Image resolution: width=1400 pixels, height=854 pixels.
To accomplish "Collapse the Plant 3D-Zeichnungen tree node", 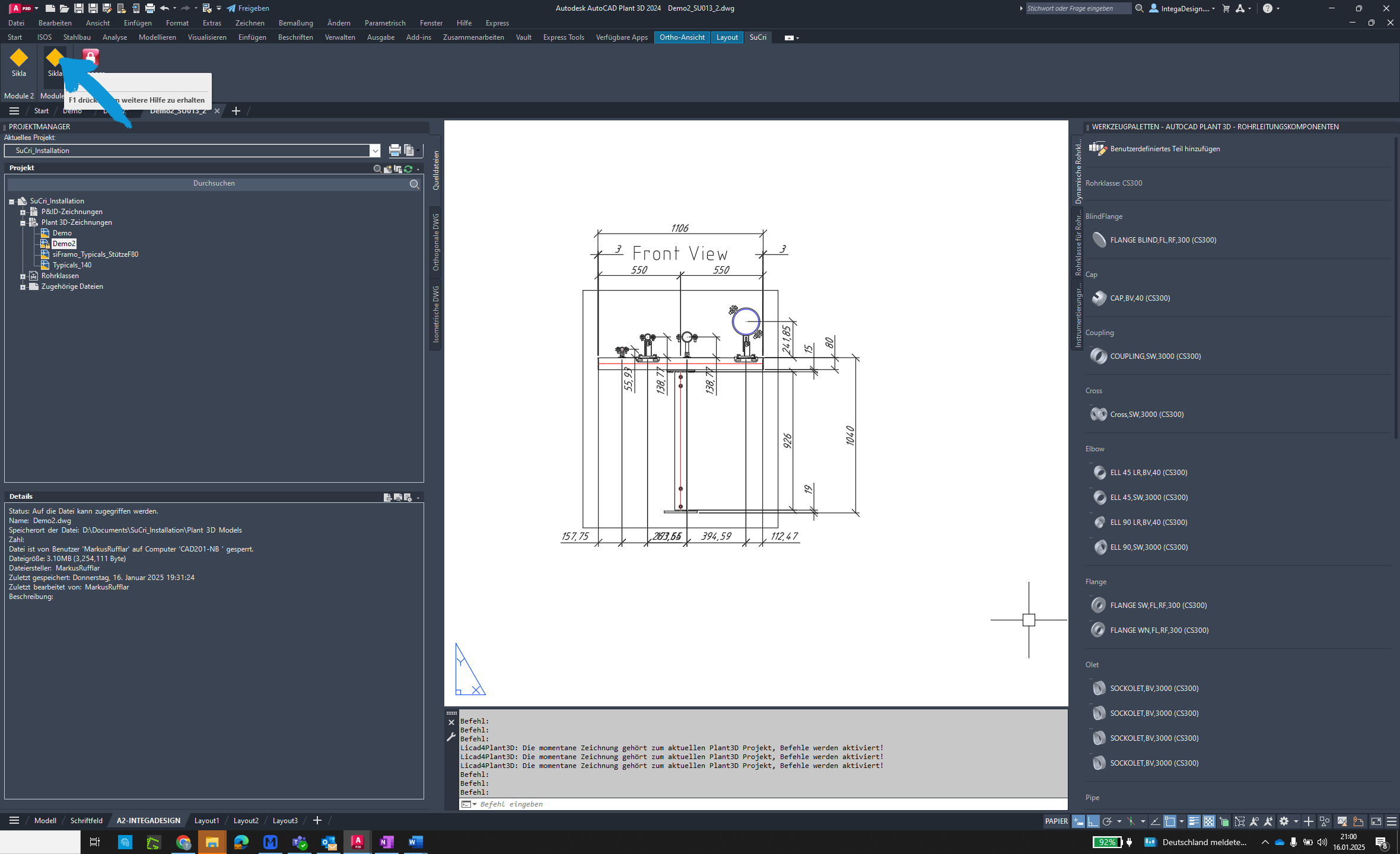I will click(23, 223).
